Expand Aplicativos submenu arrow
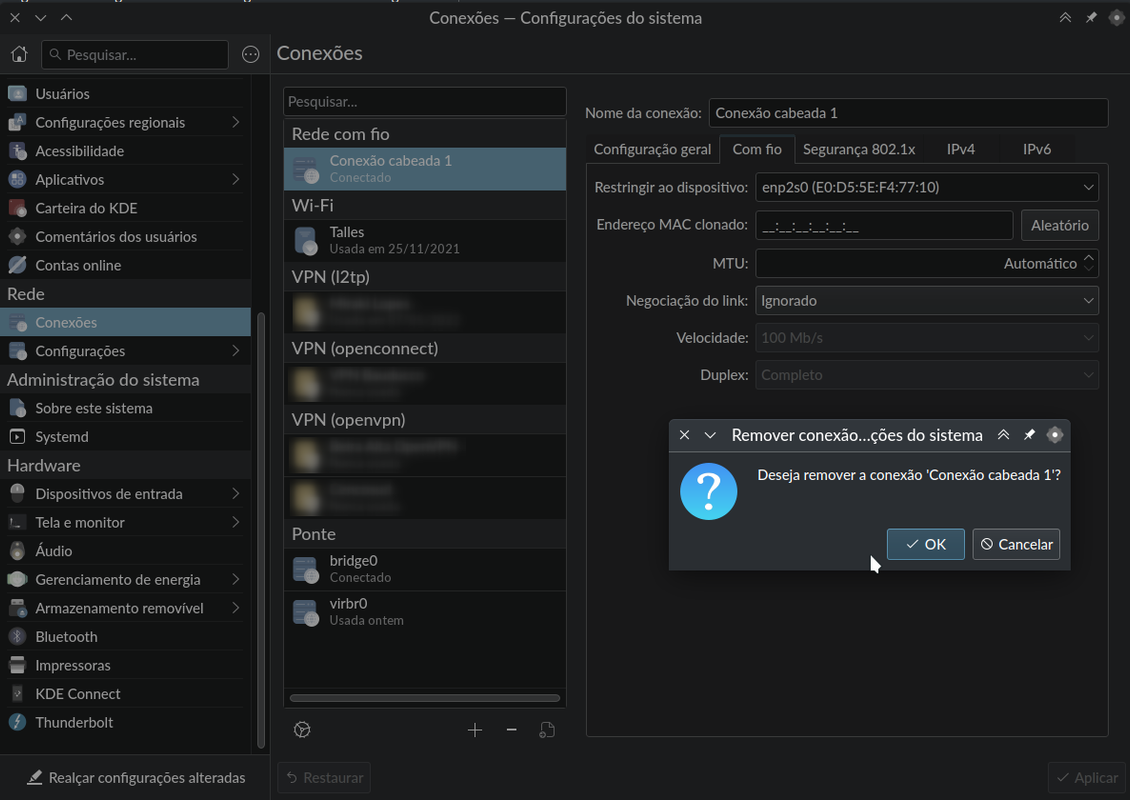Viewport: 1130px width, 800px height. click(236, 179)
